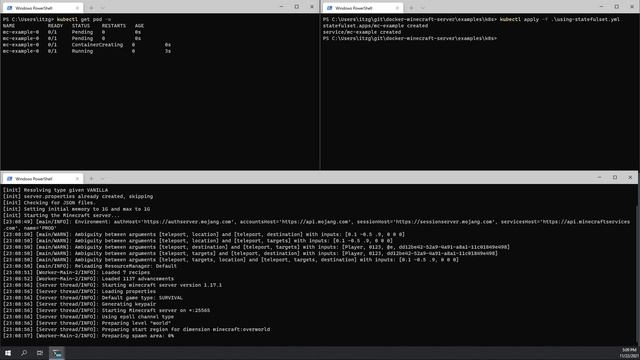The width and height of the screenshot is (640, 360).
Task: Click the 'Setting initial memory to 1G' line
Action: tap(76, 209)
